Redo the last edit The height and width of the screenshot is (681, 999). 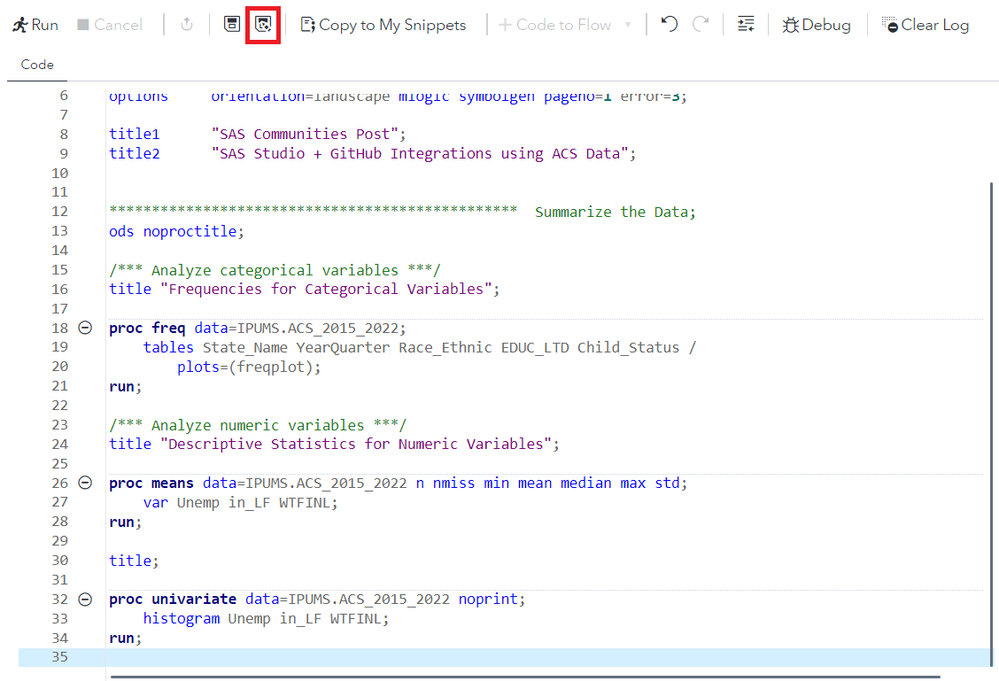[700, 24]
